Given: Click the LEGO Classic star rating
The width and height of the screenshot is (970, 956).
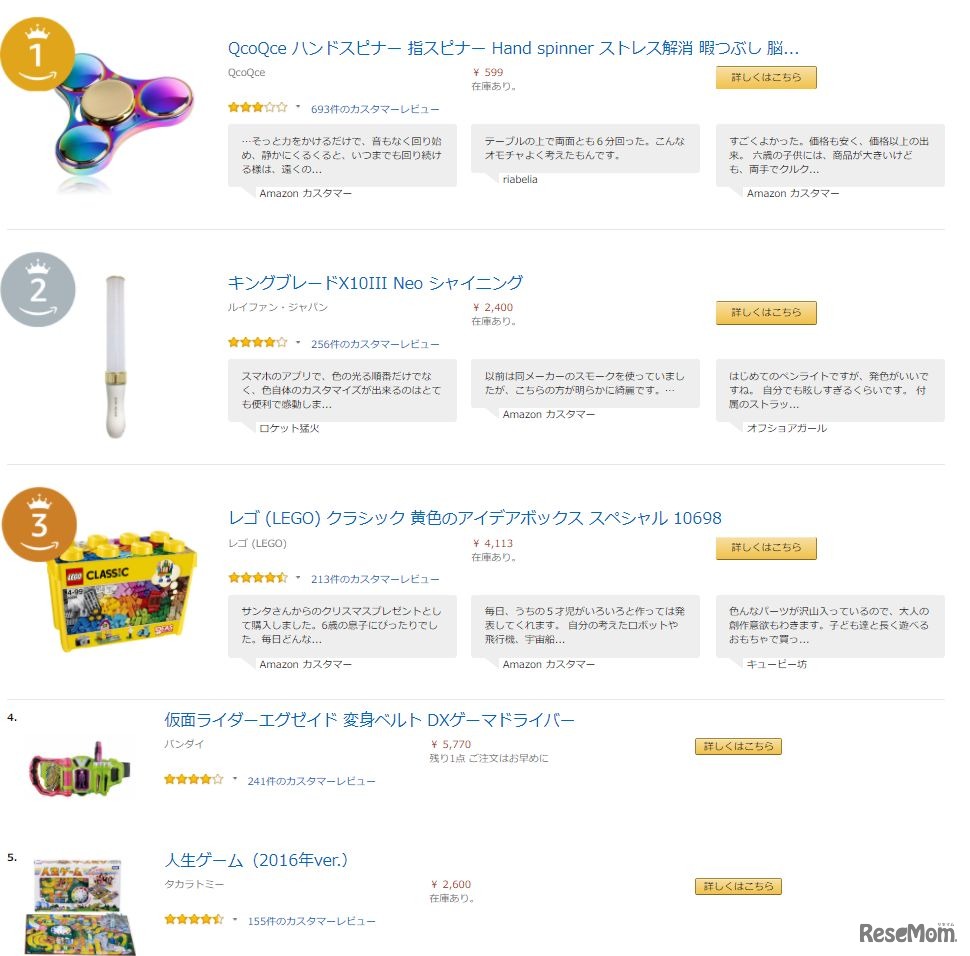Looking at the screenshot, I should tap(257, 578).
